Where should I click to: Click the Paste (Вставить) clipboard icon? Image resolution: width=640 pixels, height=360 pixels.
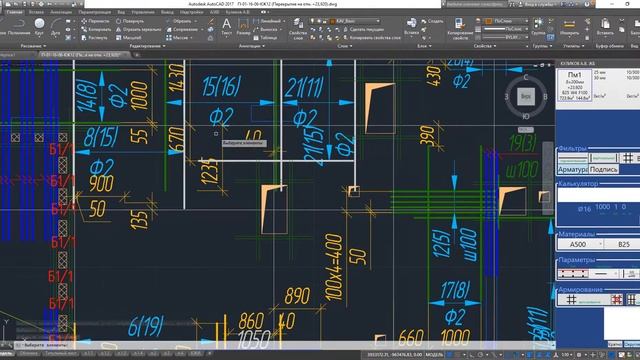point(605,27)
